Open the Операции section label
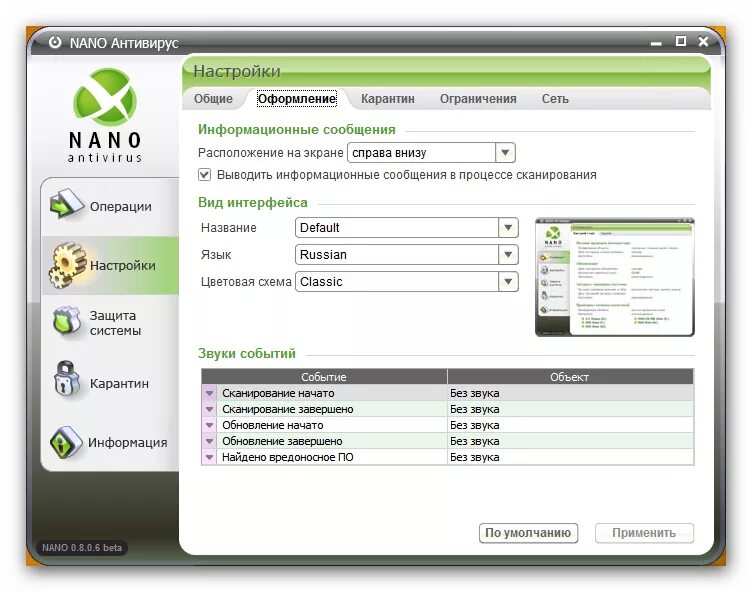Viewport: 752px width, 592px height. [x=121, y=207]
